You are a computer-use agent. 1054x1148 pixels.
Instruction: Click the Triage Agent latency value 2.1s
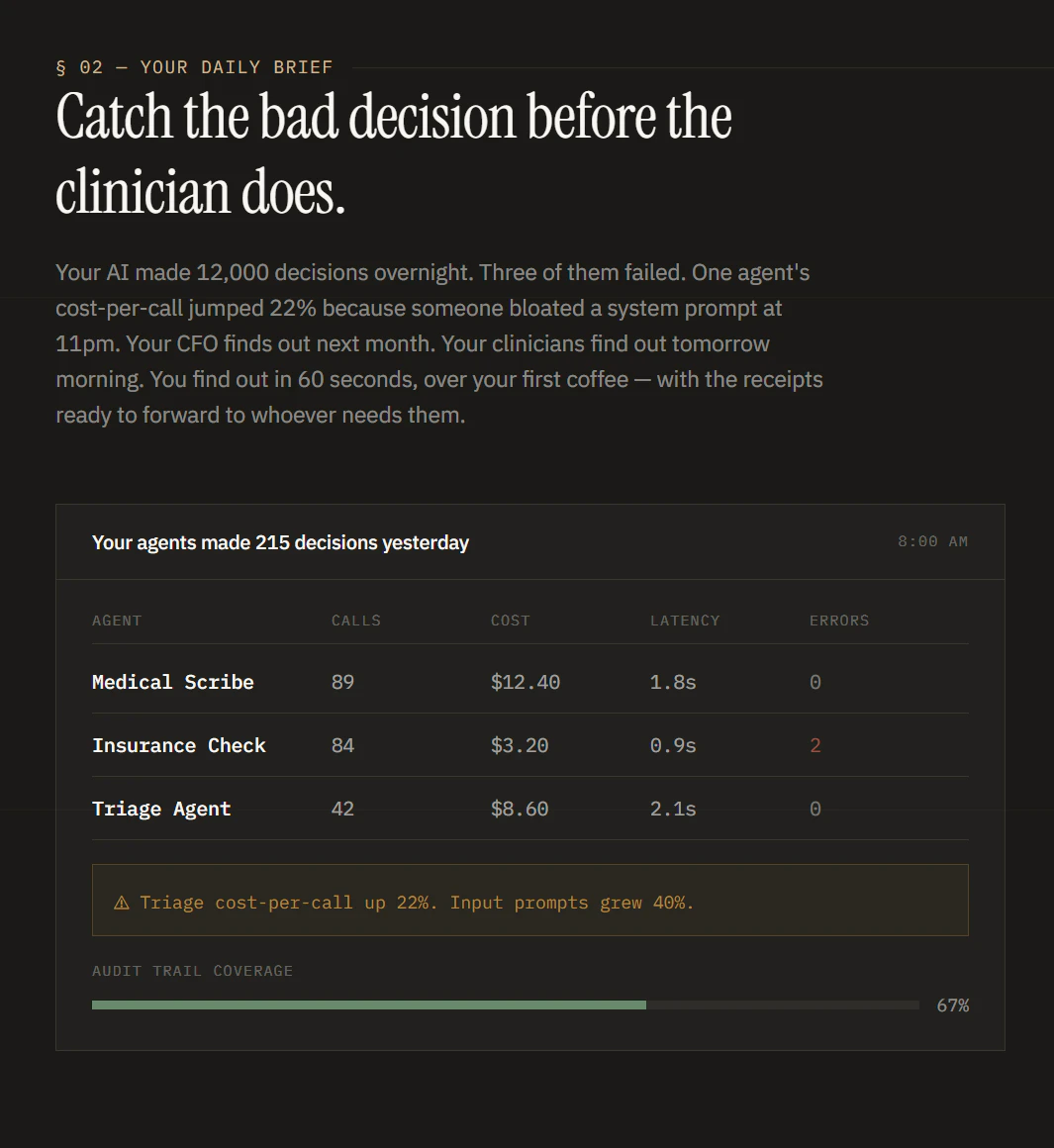[x=672, y=809]
